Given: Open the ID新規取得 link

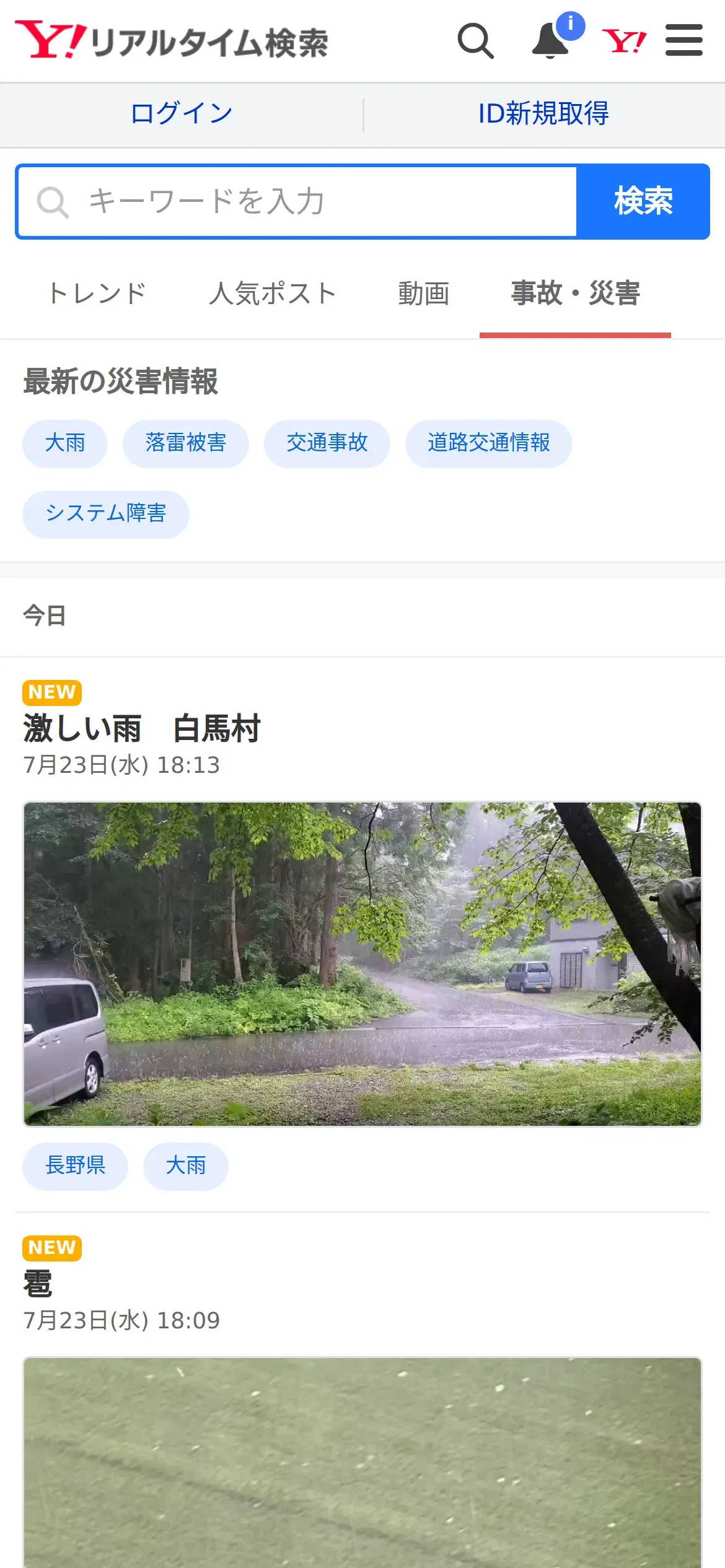Looking at the screenshot, I should [x=543, y=115].
